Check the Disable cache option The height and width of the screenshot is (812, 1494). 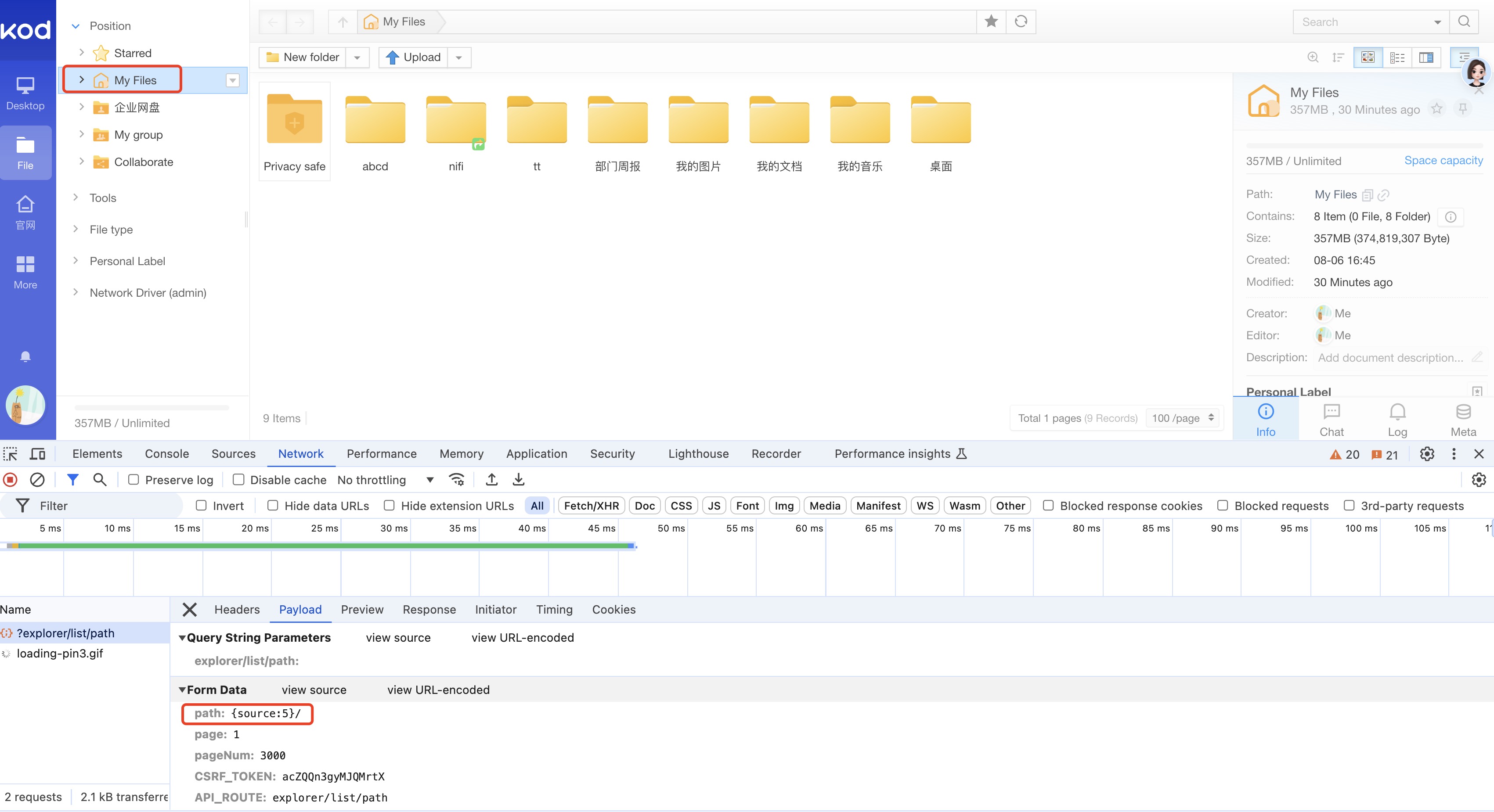(x=238, y=480)
